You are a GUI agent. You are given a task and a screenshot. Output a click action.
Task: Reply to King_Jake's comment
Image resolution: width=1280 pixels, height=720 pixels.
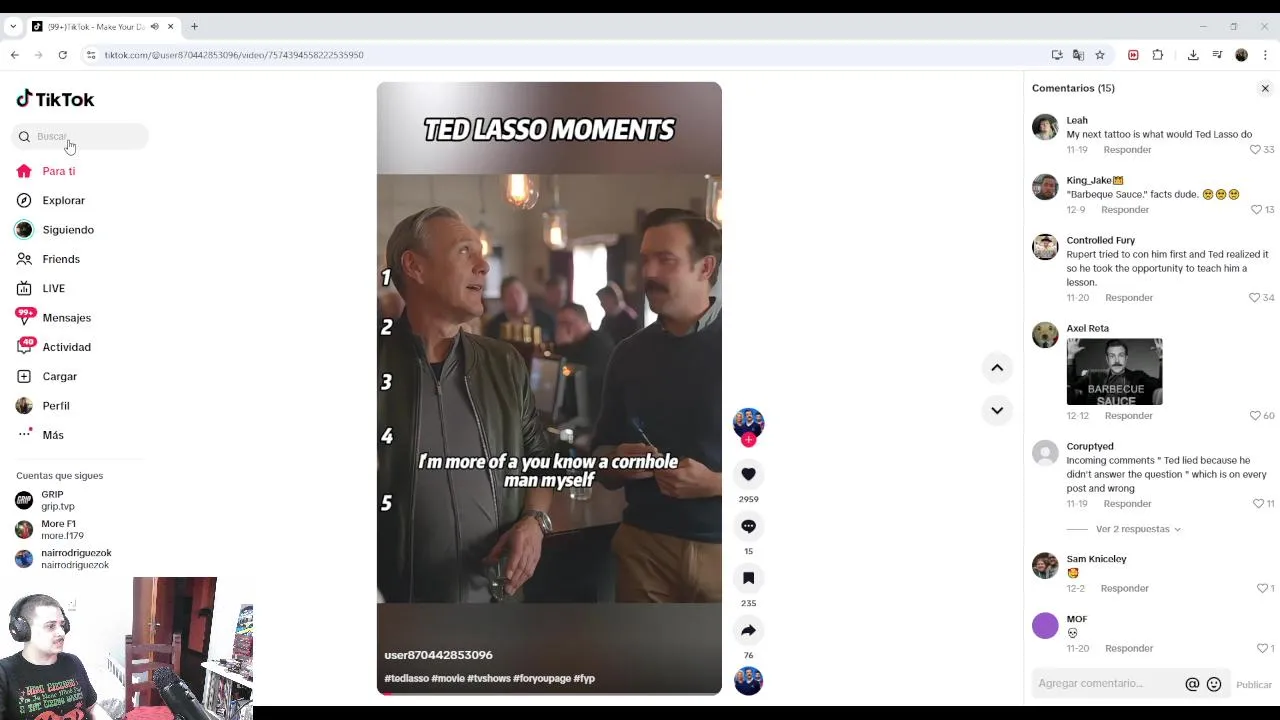click(1125, 210)
